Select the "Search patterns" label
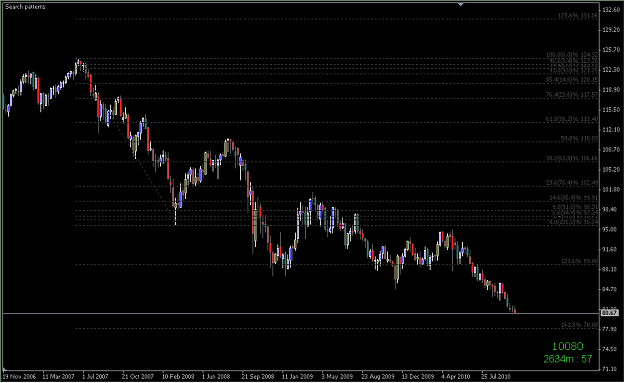 [25, 7]
